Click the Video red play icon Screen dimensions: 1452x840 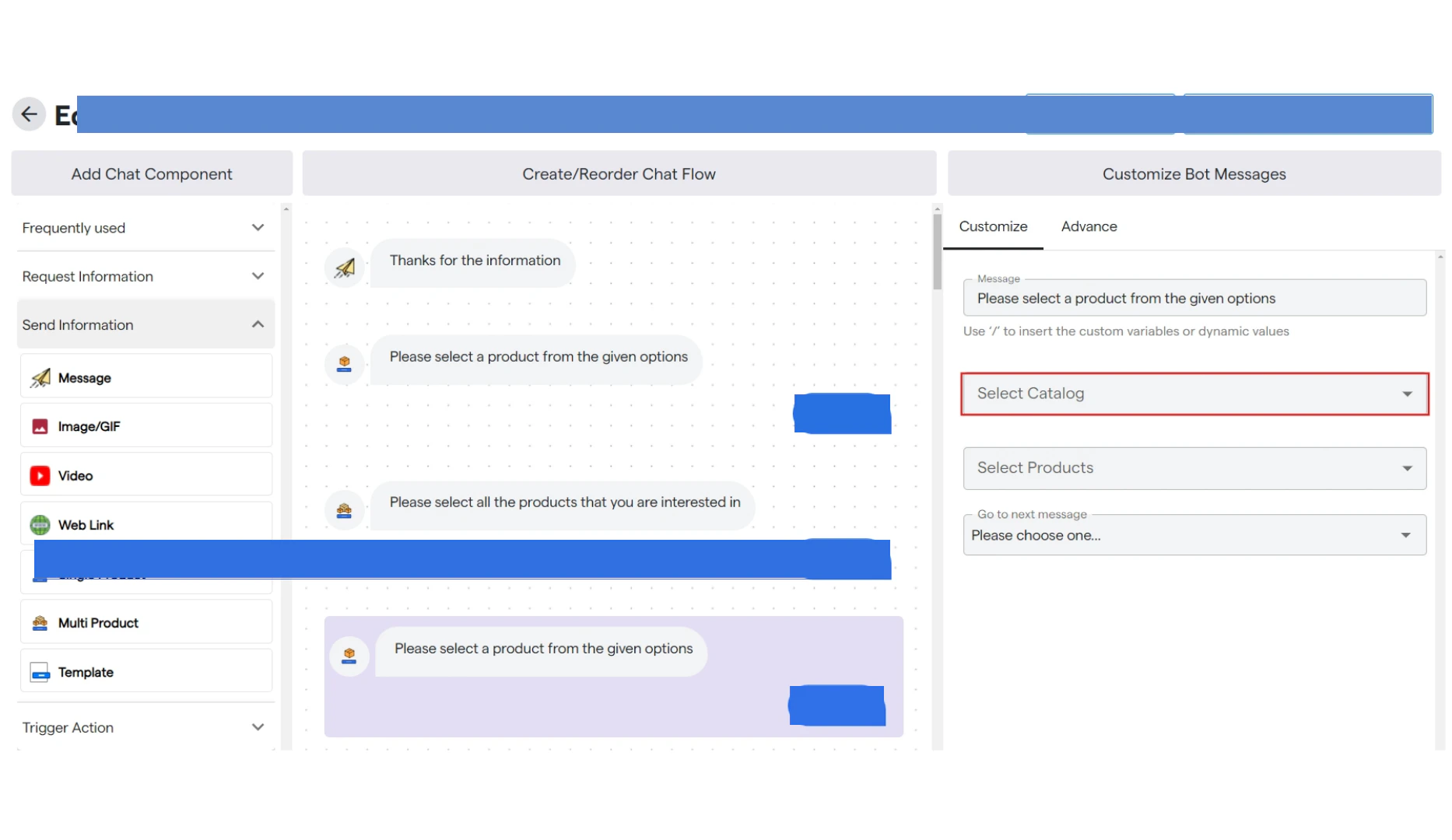coord(40,475)
